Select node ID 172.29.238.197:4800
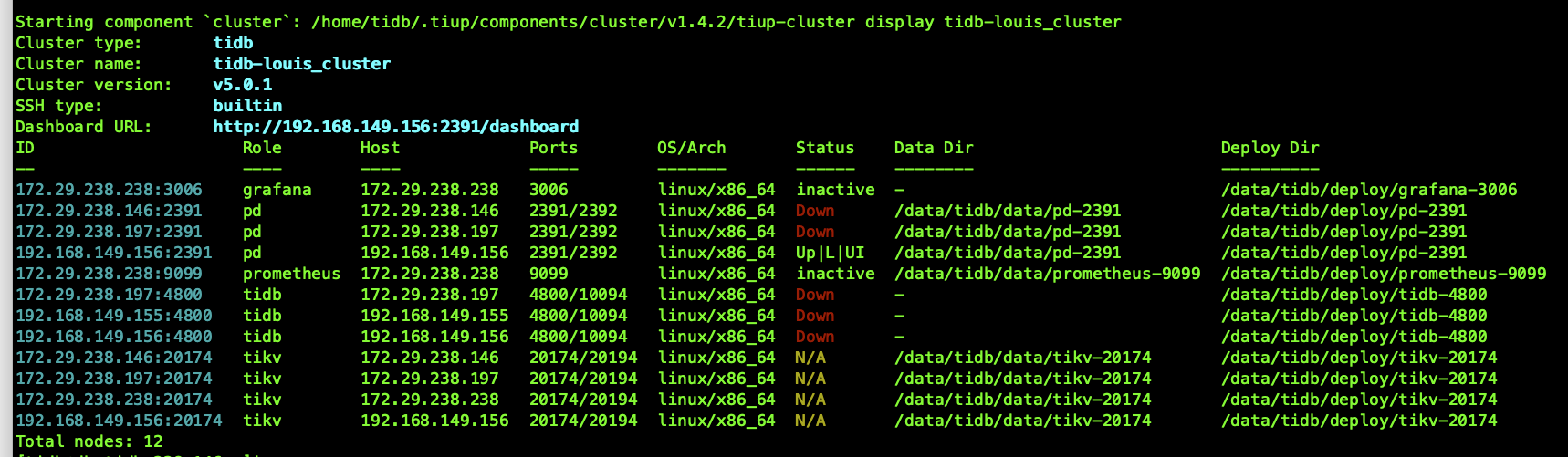The image size is (1568, 457). [109, 295]
